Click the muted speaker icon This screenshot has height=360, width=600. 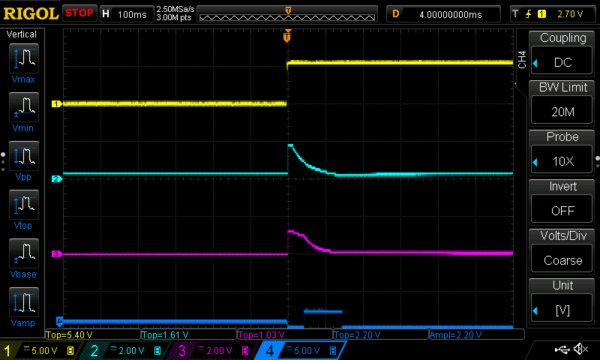[581, 349]
